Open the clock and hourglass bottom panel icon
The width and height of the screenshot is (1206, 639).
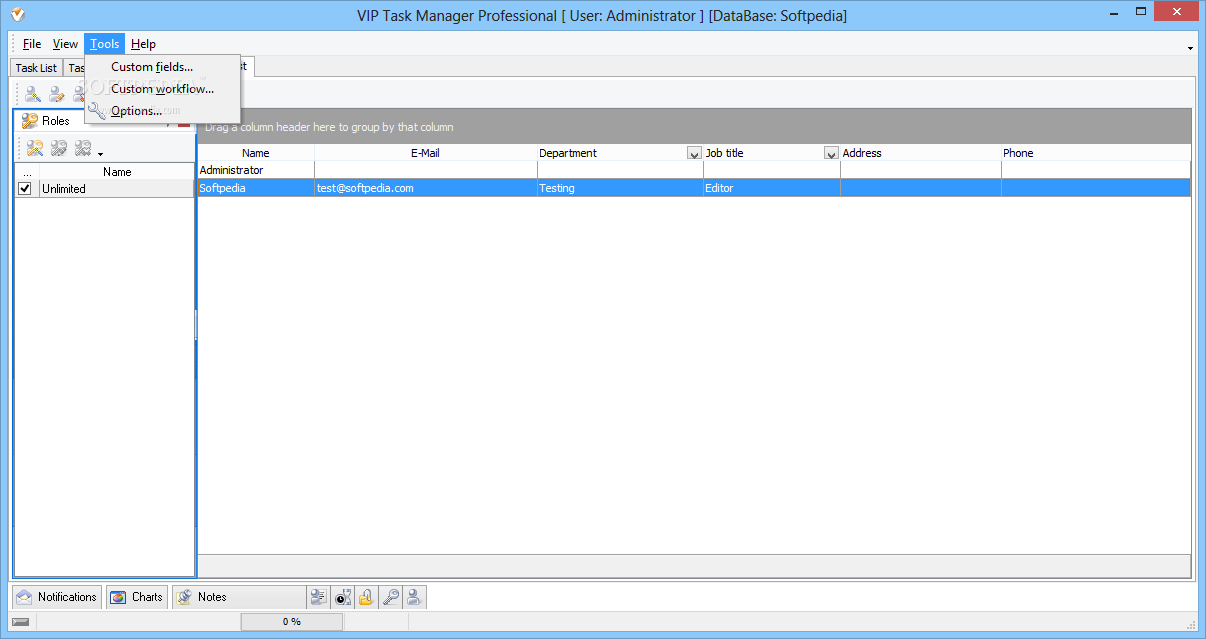click(343, 597)
